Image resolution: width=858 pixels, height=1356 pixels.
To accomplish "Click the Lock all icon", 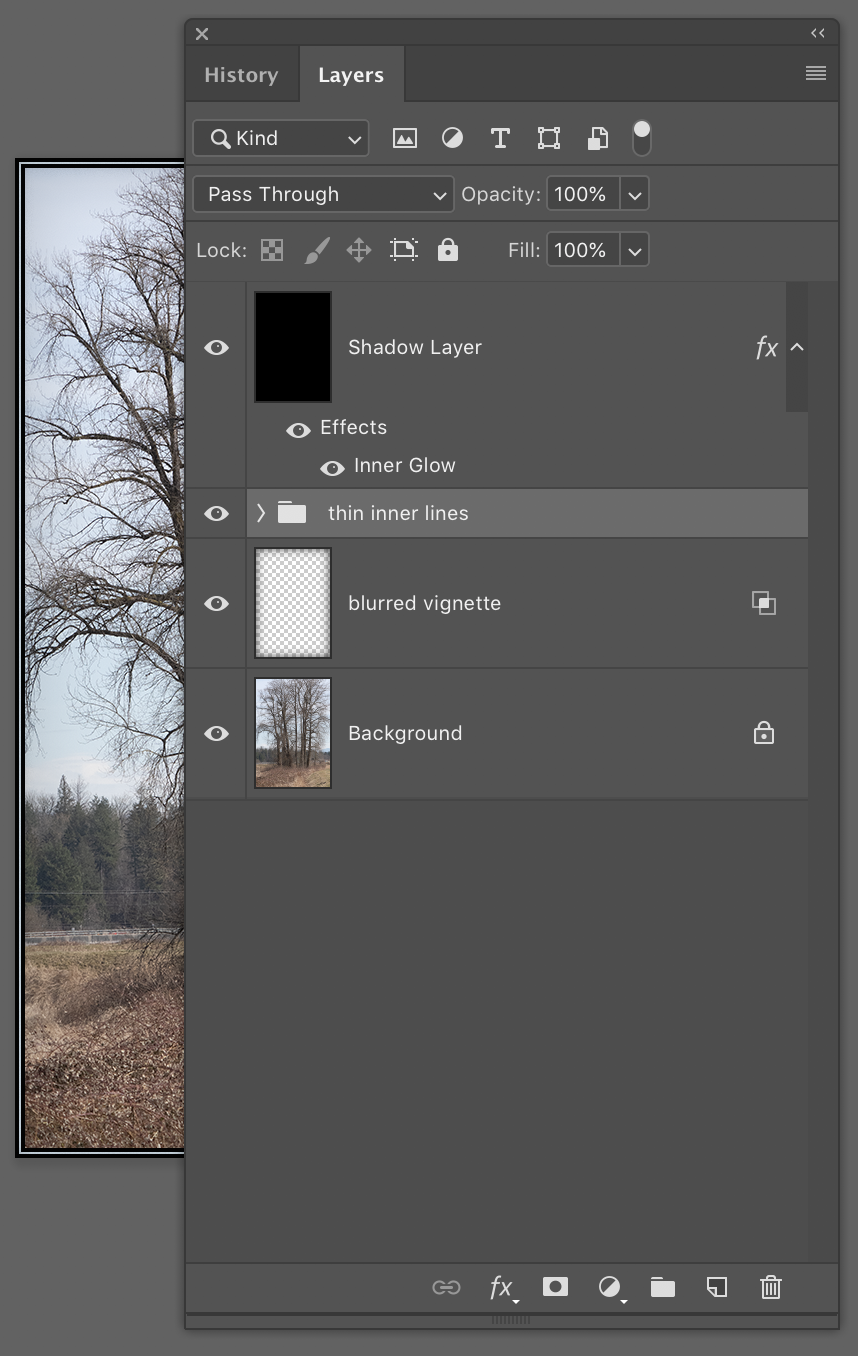I will (447, 250).
